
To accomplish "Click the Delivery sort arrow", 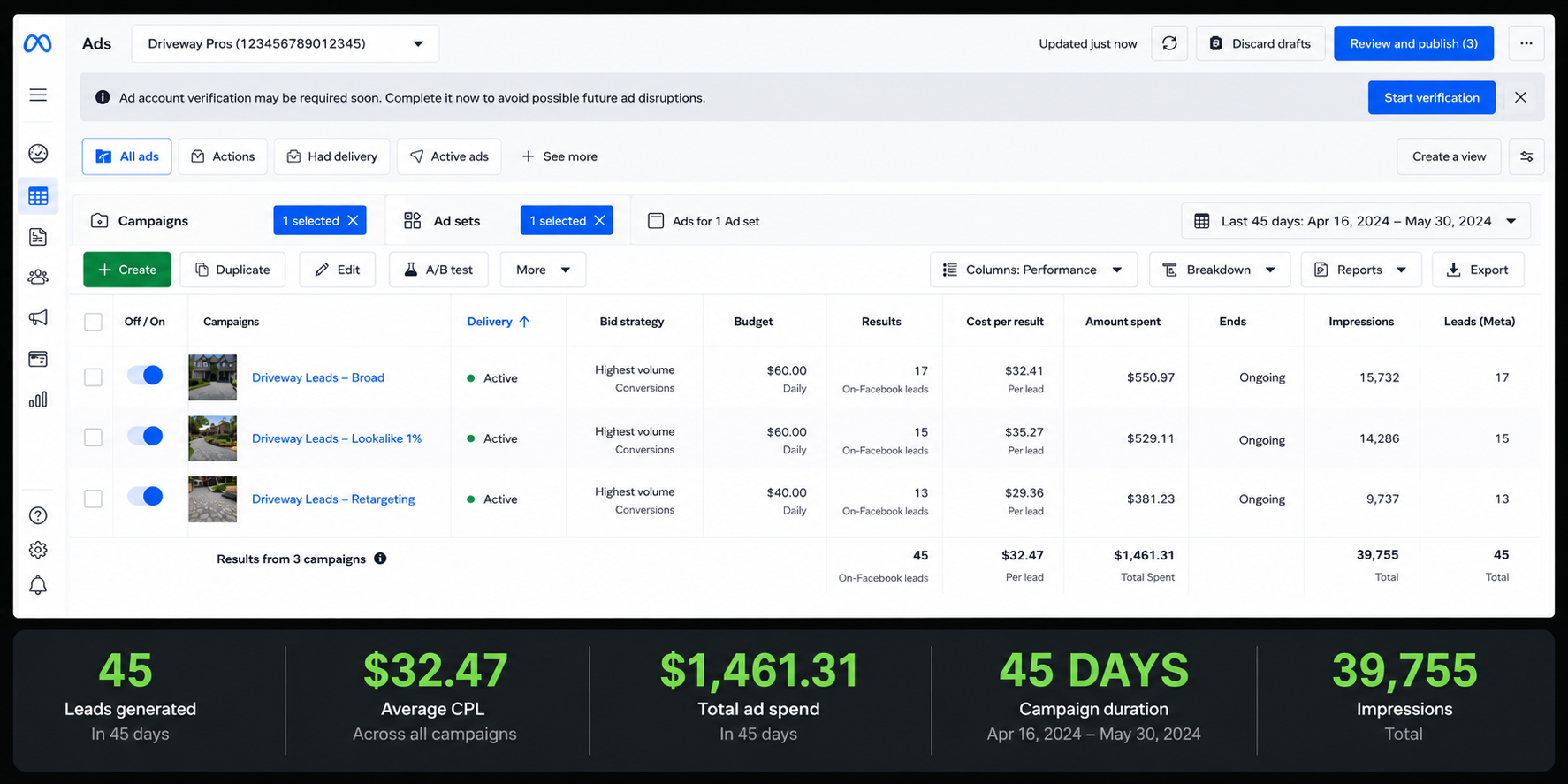I will [x=524, y=322].
